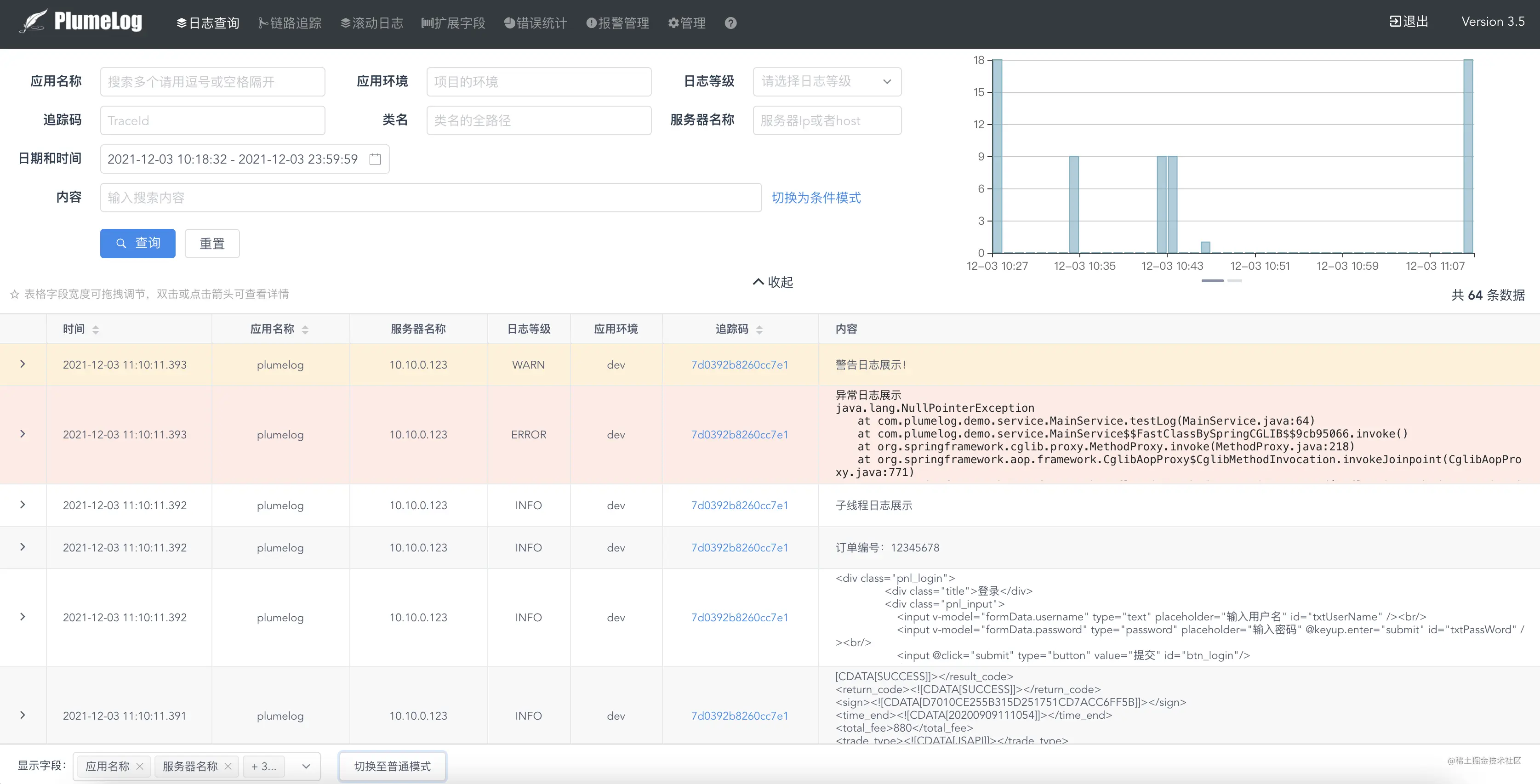The image size is (1540, 784).
Task: Click the 重置 reset button
Action: point(212,243)
